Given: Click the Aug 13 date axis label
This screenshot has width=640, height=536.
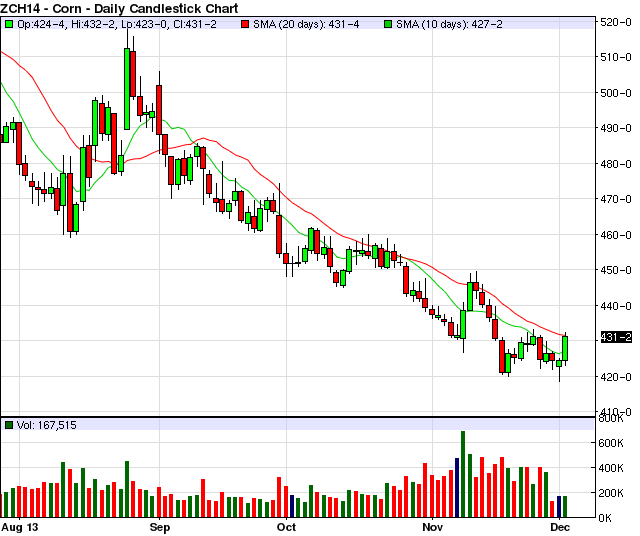Looking at the screenshot, I should [x=20, y=527].
